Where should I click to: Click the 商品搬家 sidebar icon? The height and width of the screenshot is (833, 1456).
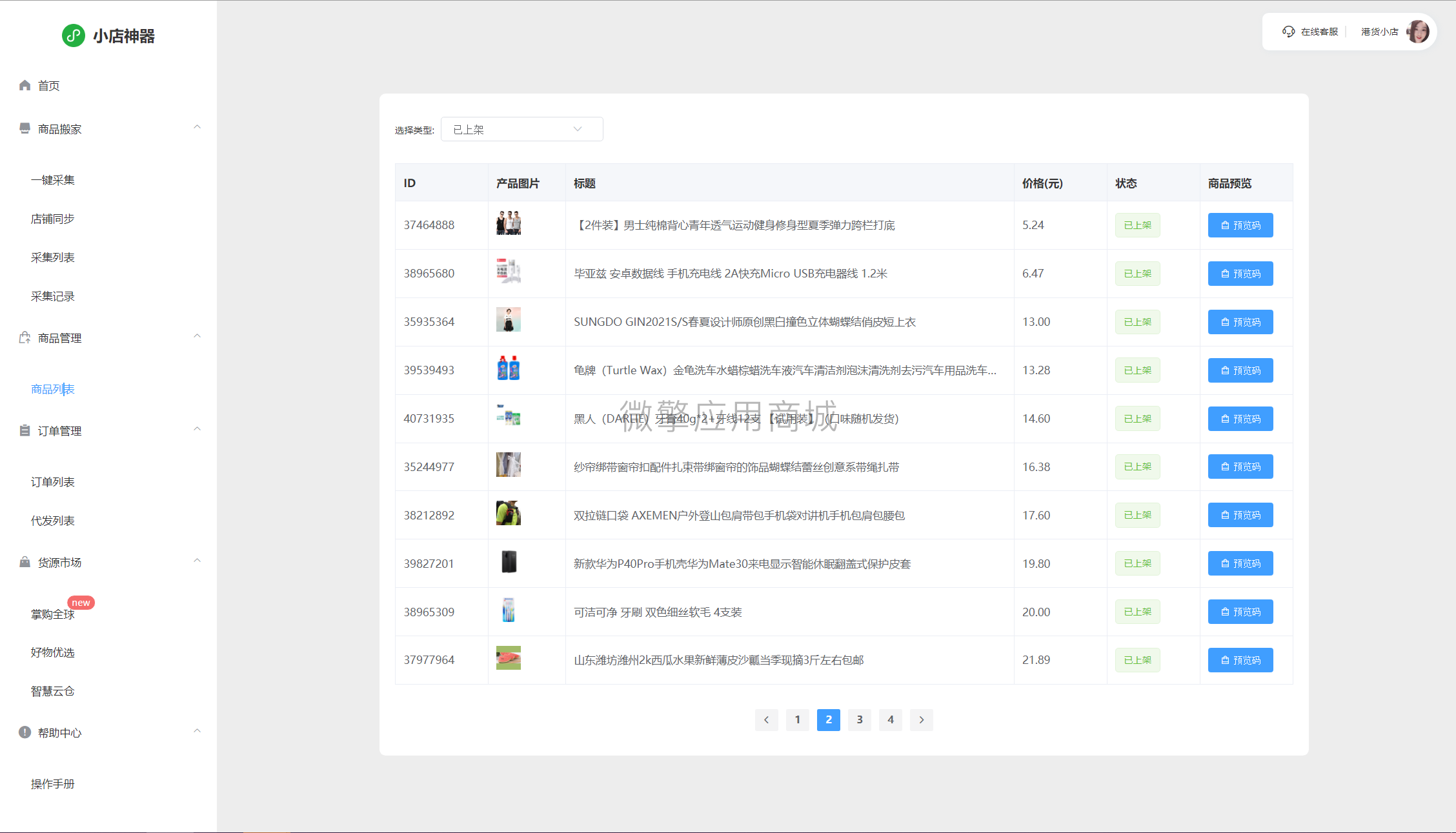25,128
